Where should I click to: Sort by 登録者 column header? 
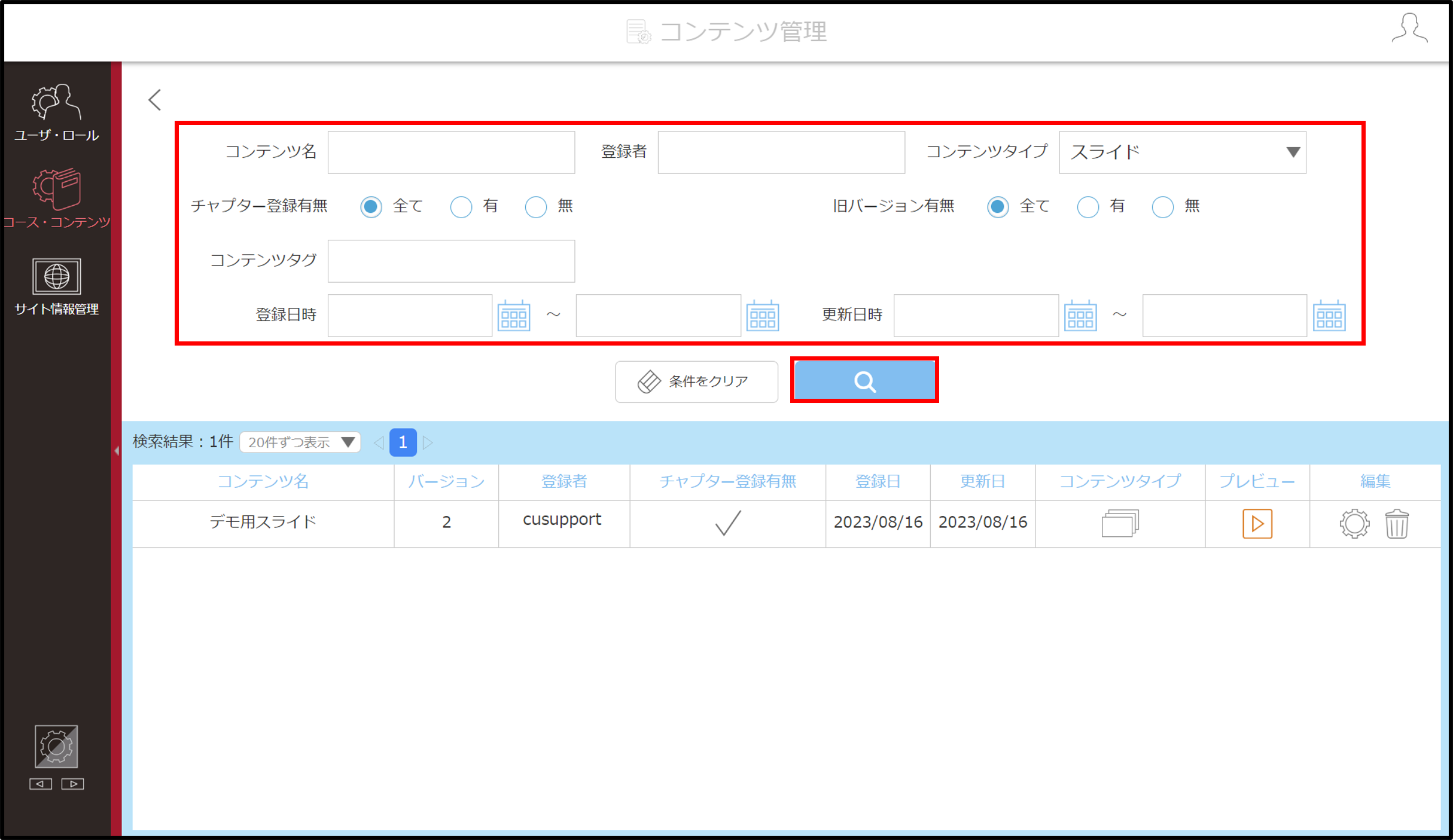(x=563, y=482)
